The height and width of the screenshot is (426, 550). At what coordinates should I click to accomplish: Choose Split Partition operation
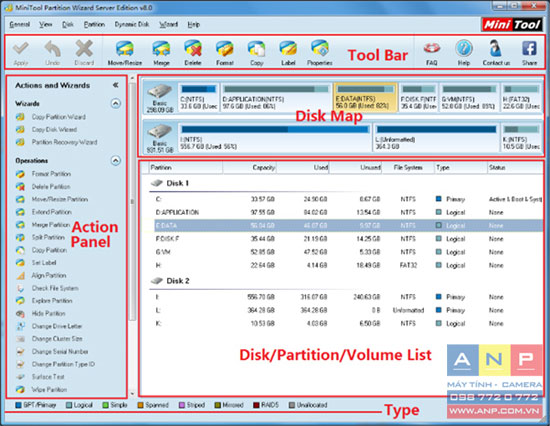pos(40,237)
